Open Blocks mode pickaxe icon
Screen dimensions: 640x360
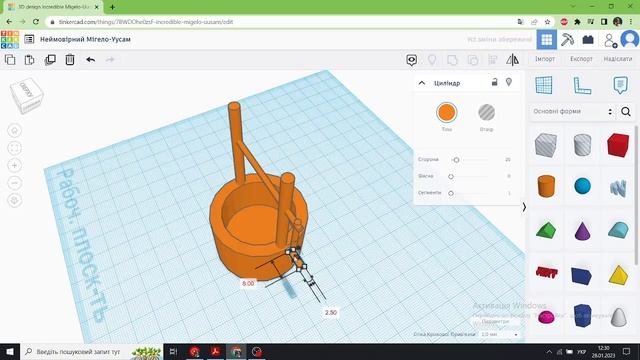567,40
